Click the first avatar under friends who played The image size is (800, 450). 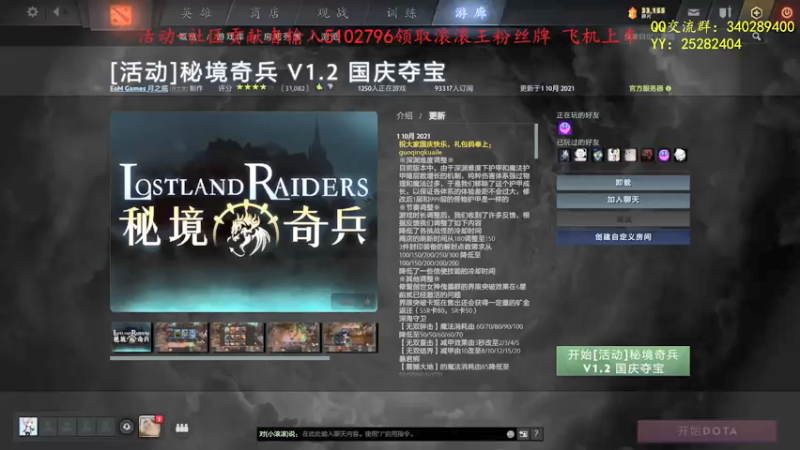(x=564, y=155)
